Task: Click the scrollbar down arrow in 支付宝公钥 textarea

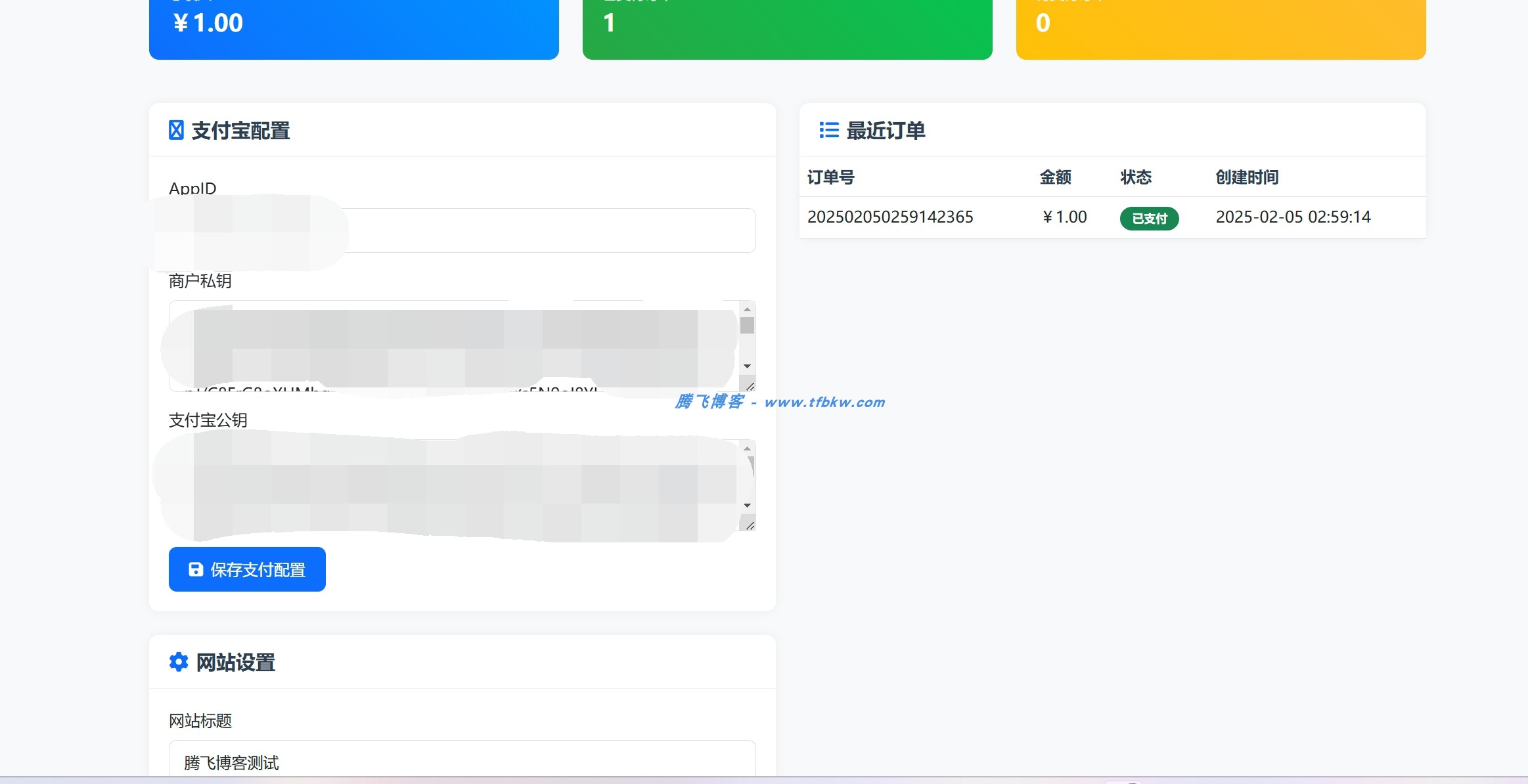Action: point(747,504)
